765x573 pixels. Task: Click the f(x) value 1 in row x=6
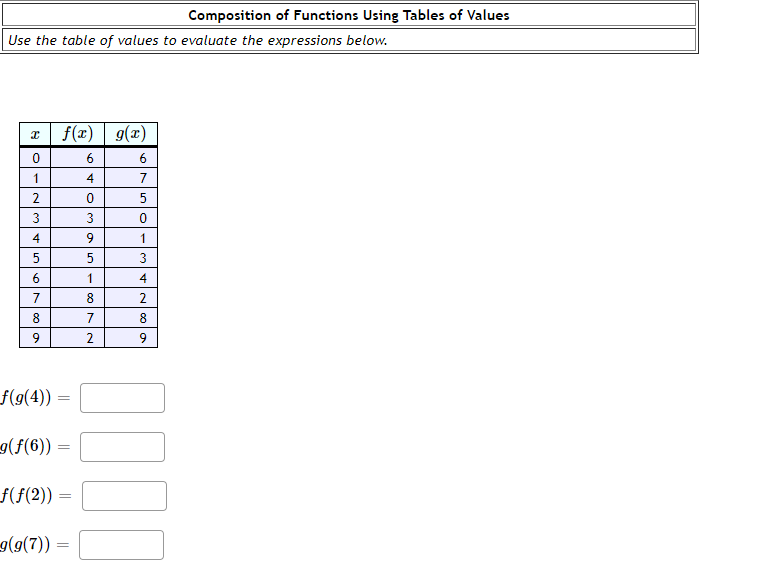click(90, 278)
